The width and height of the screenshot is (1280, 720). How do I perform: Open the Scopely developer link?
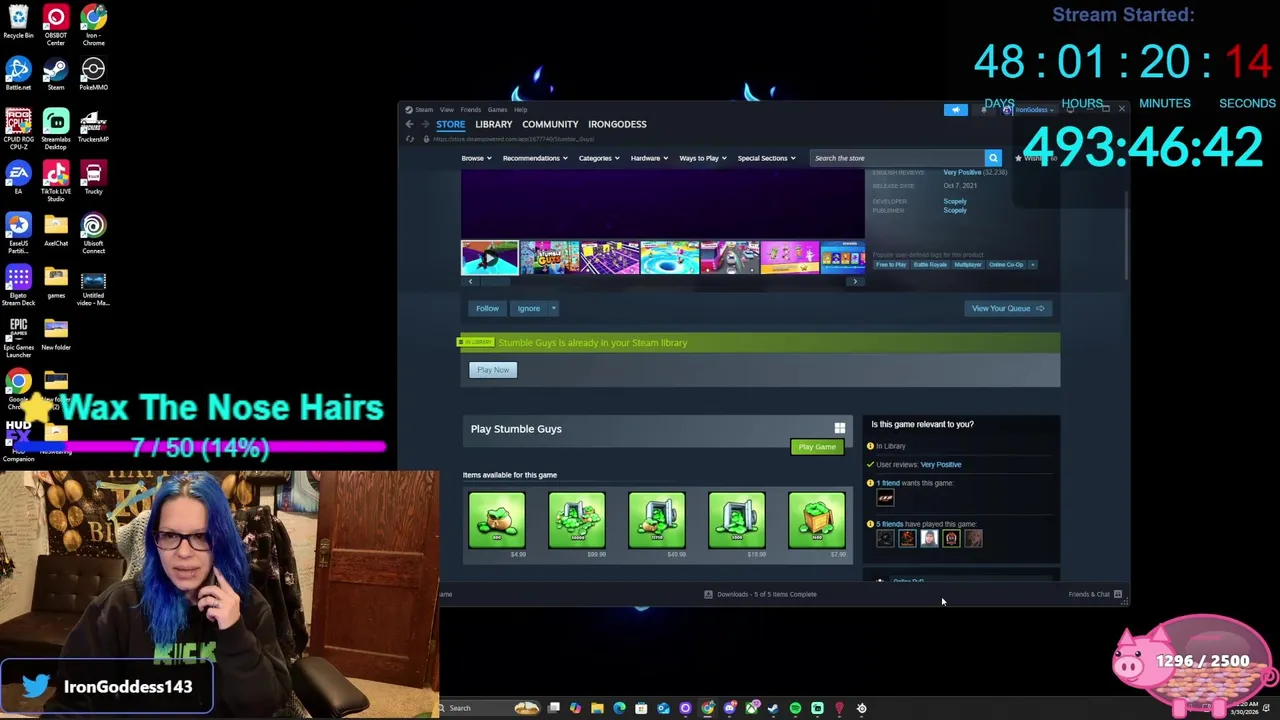point(955,201)
